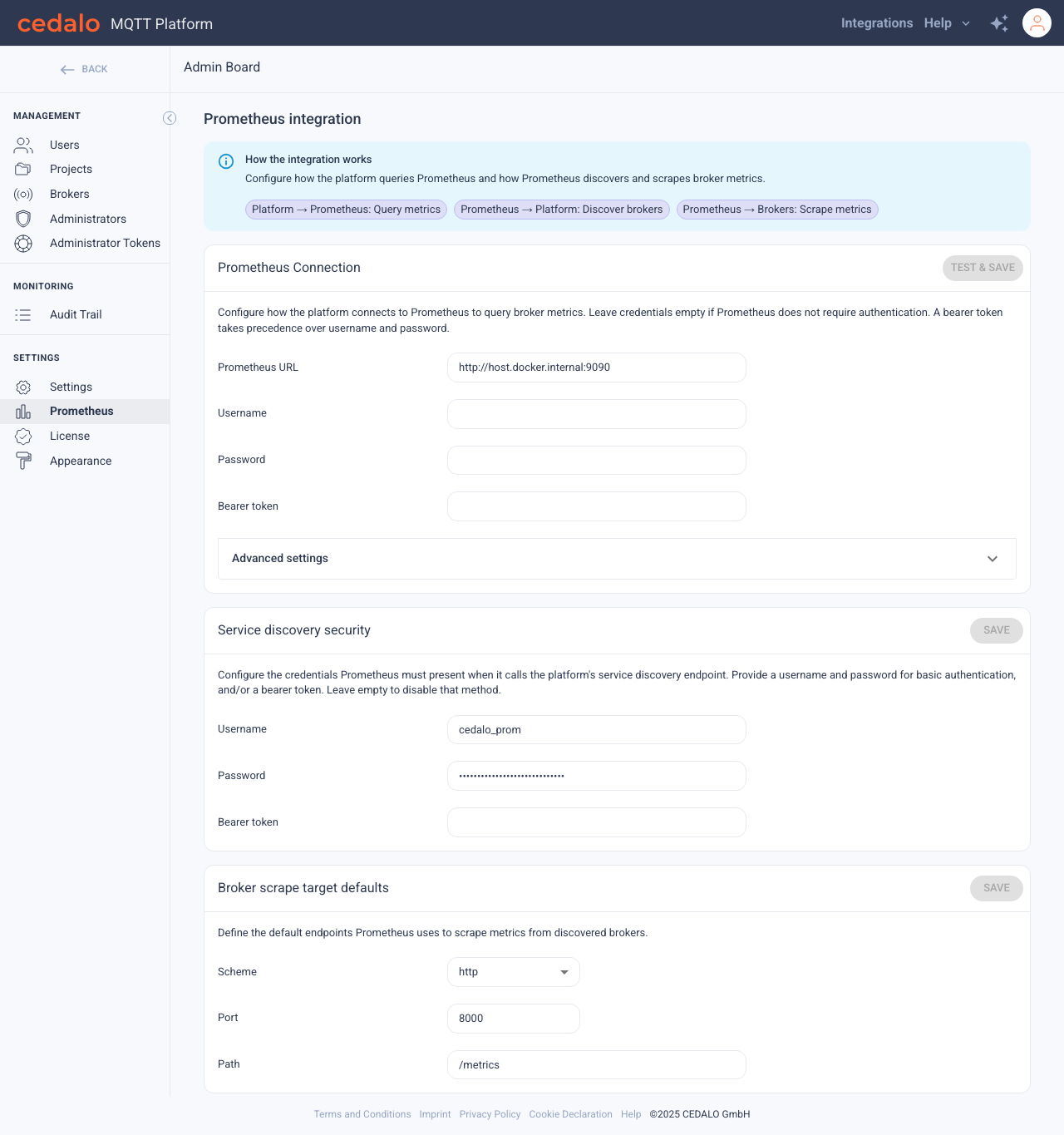The image size is (1064, 1135).
Task: Click the Users people icon in sidebar
Action: pos(23,146)
